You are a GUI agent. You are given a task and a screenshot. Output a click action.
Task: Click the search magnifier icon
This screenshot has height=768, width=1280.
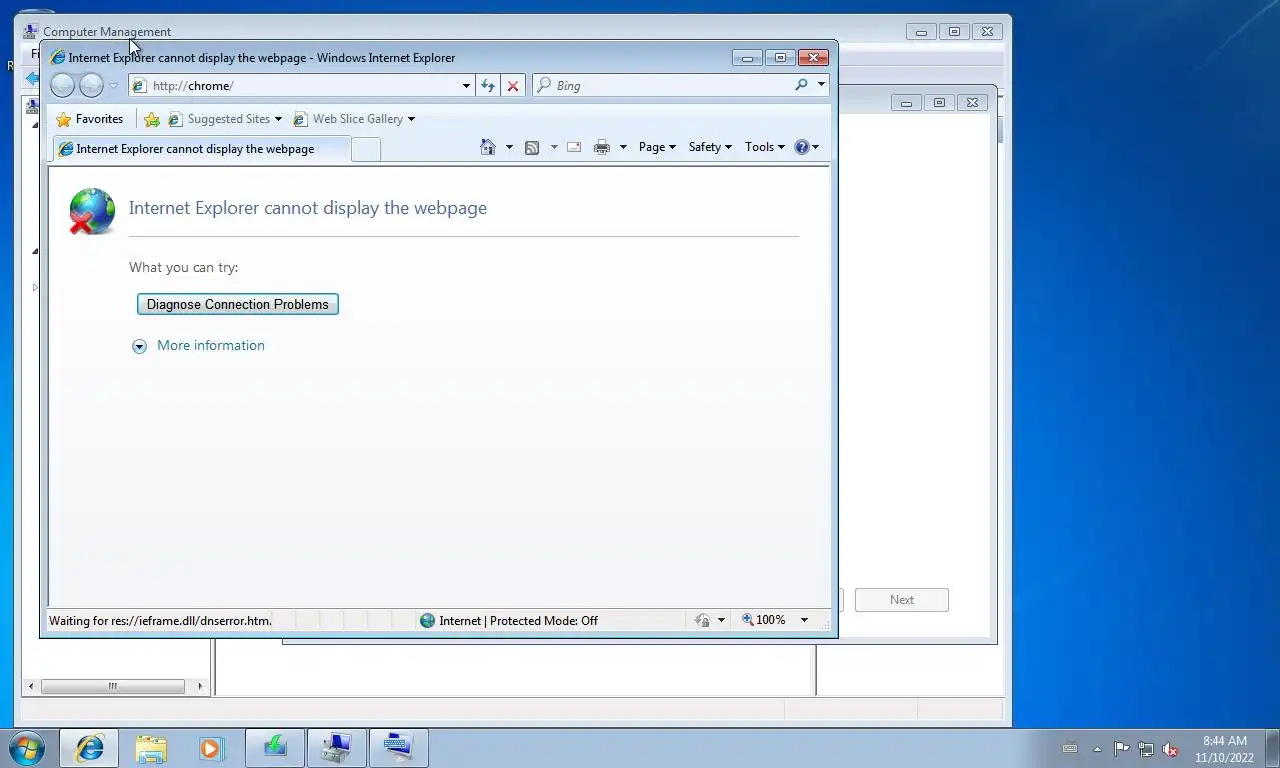click(x=801, y=85)
